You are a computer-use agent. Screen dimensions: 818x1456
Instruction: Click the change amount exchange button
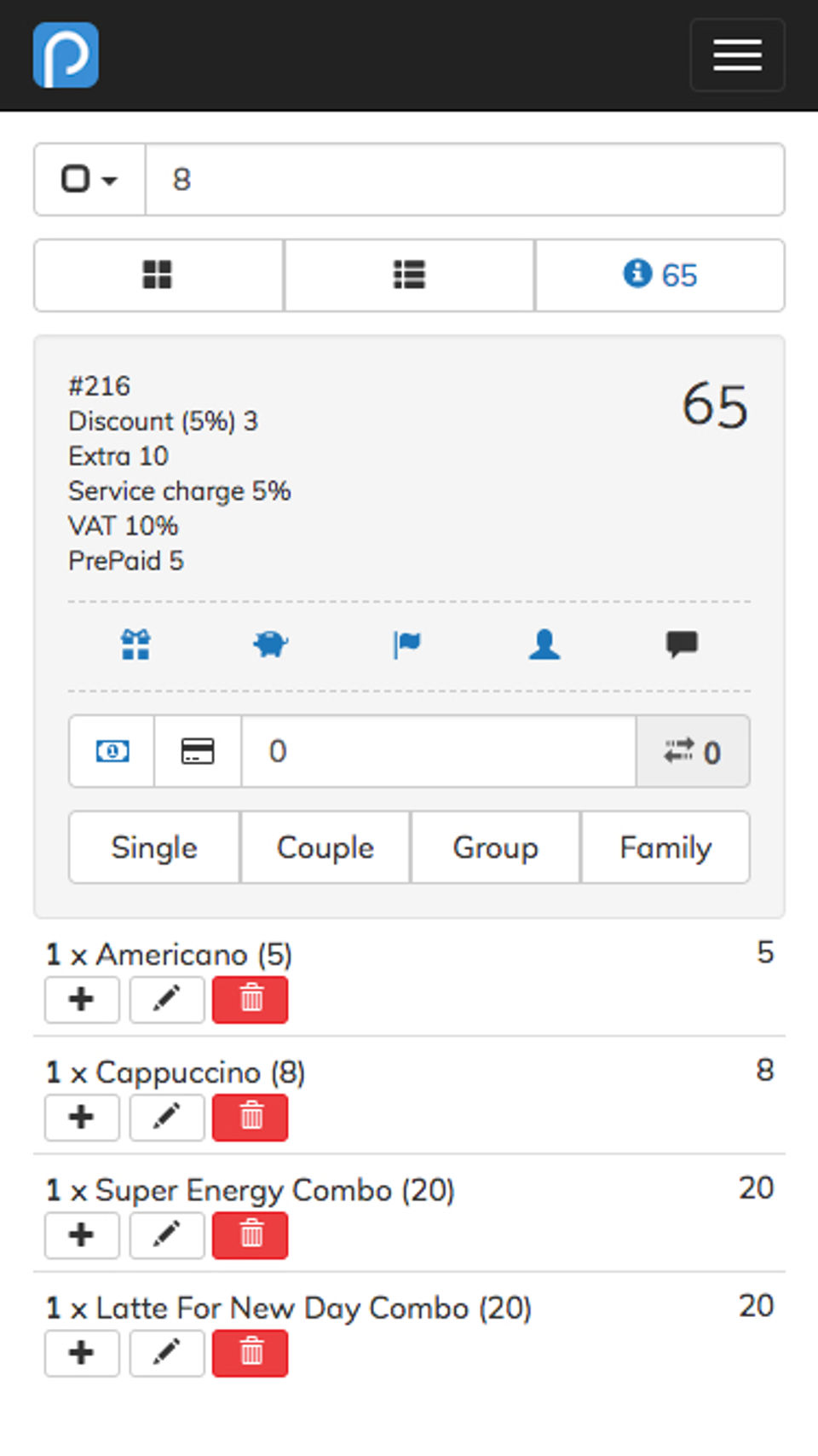pyautogui.click(x=692, y=751)
